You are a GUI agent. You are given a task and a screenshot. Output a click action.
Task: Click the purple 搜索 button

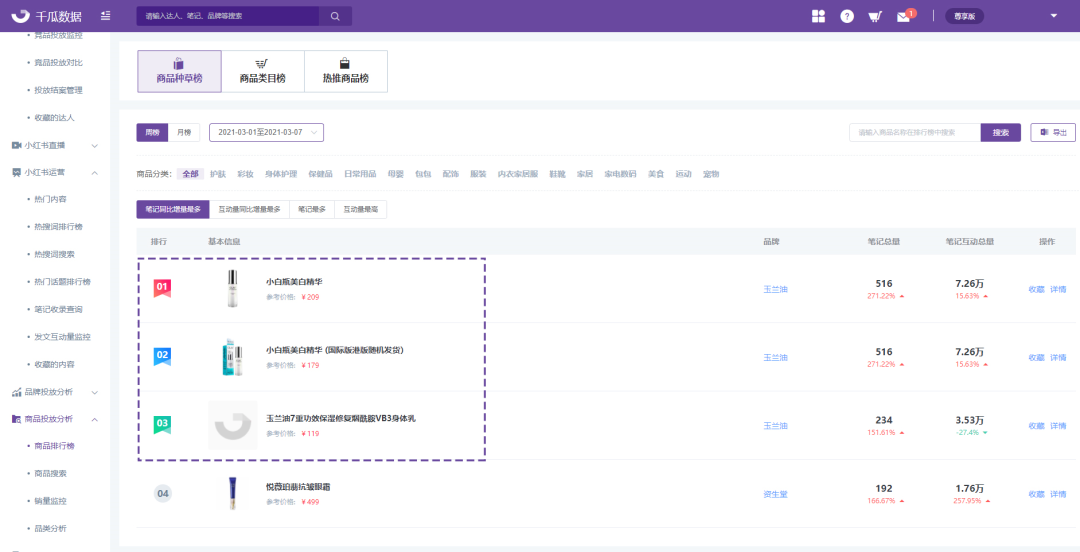click(x=1000, y=132)
